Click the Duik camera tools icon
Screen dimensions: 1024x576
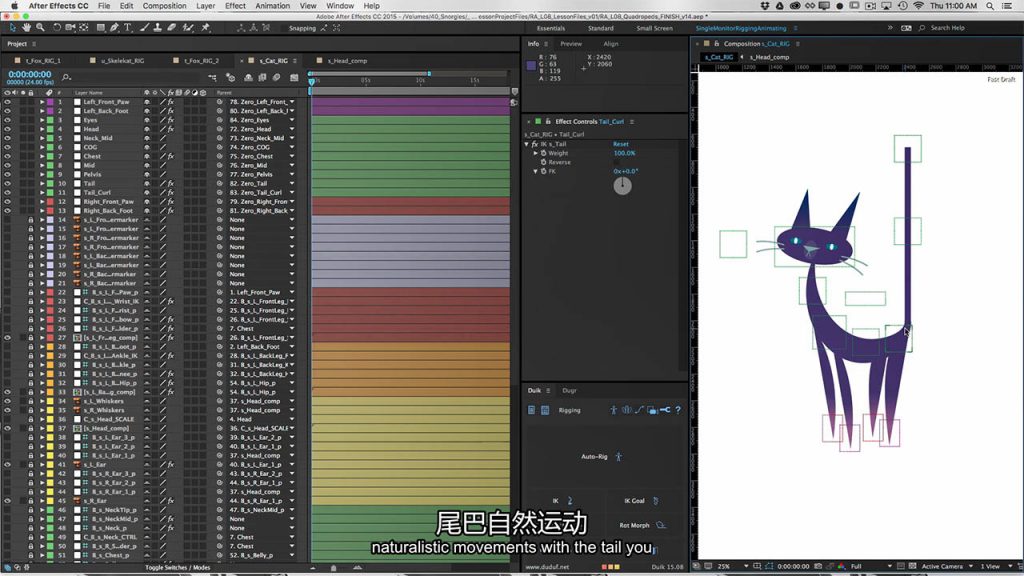click(x=652, y=410)
